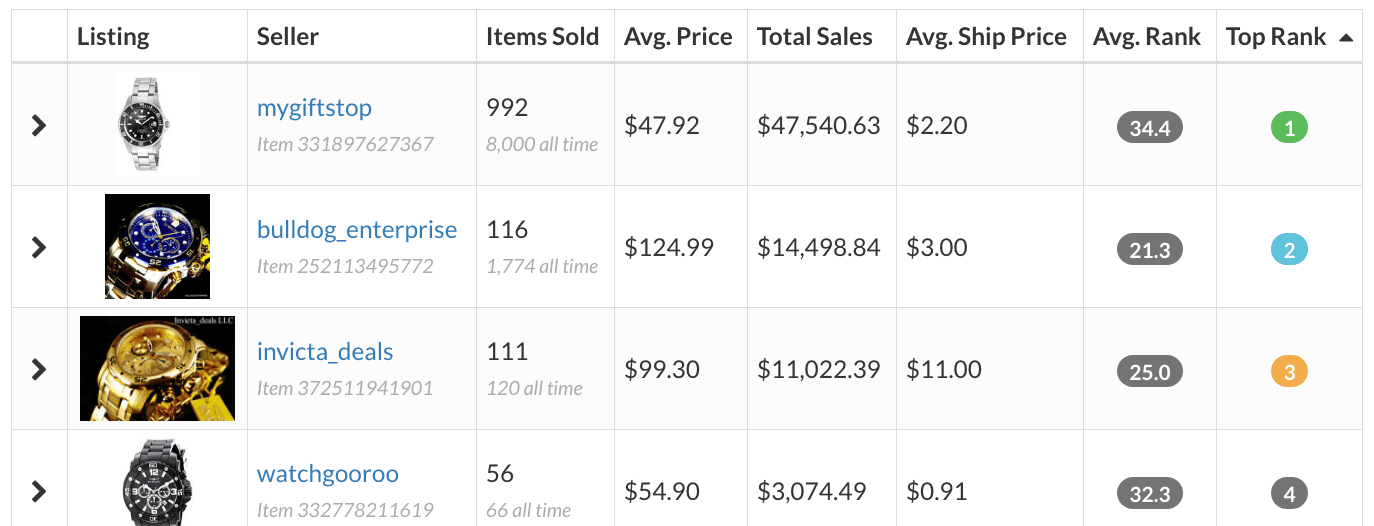Click the blue dial watch thumbnail
Screen dimensions: 1374x526
(x=157, y=247)
